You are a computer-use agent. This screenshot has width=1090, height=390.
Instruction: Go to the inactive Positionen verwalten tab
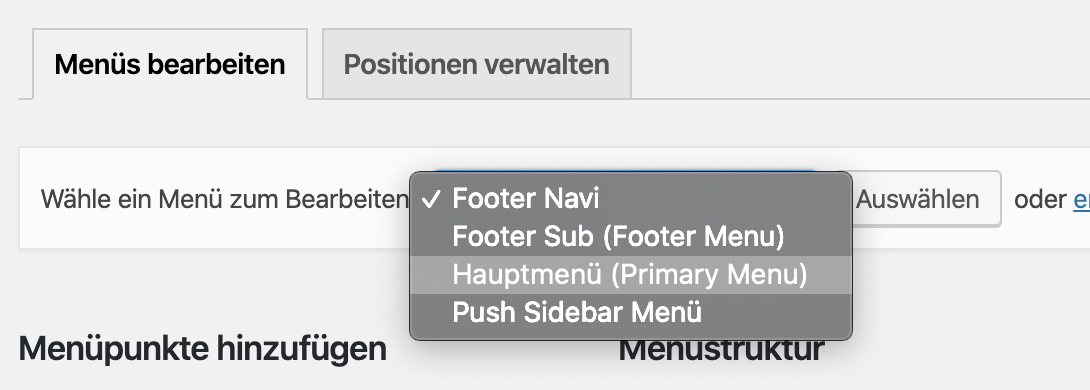(x=476, y=64)
